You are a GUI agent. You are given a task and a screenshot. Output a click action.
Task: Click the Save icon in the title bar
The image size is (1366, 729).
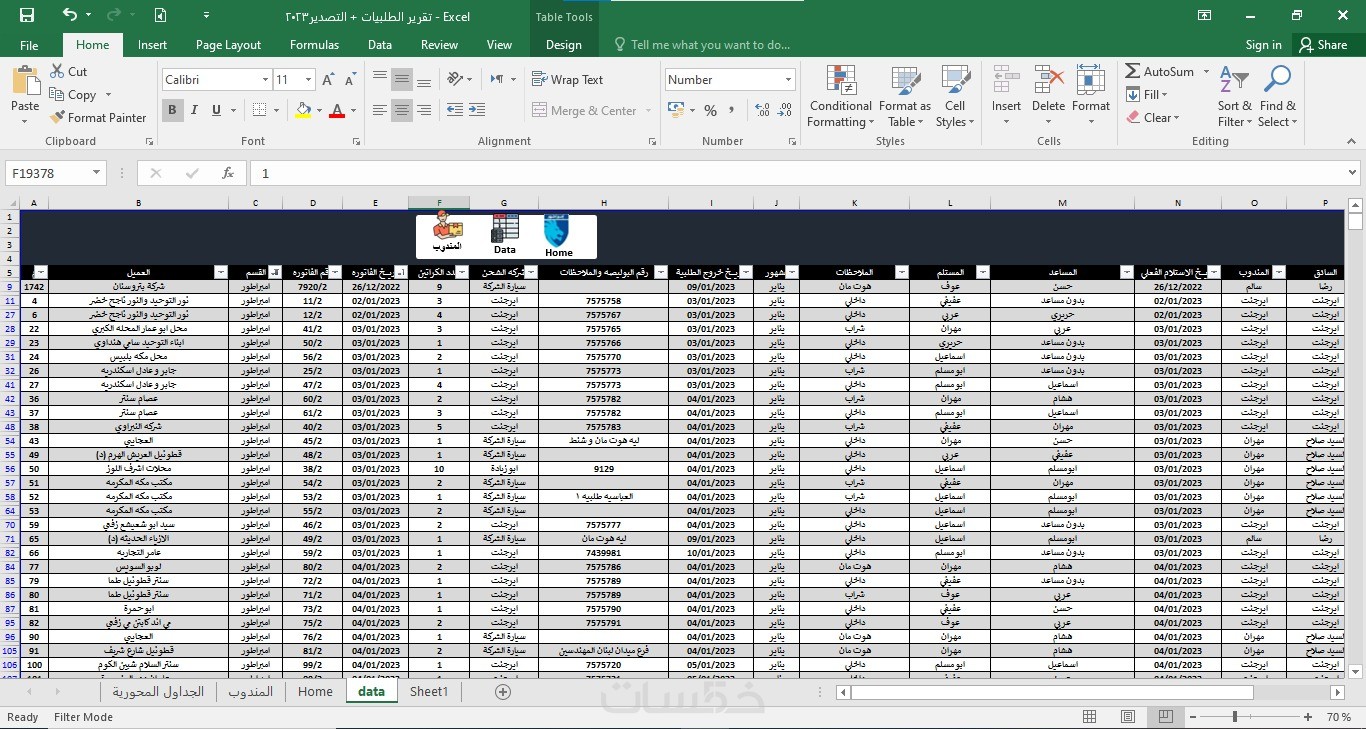pyautogui.click(x=27, y=16)
